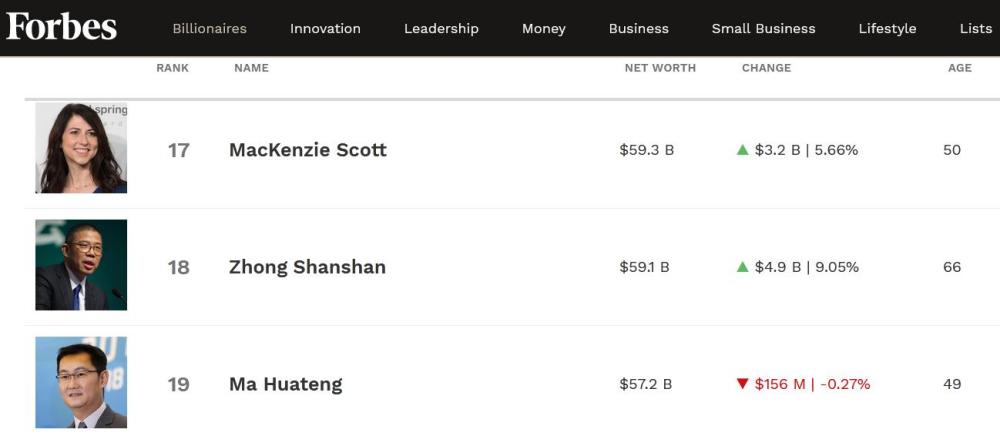1000x436 pixels.
Task: Open the Billionaires menu
Action: pyautogui.click(x=210, y=29)
